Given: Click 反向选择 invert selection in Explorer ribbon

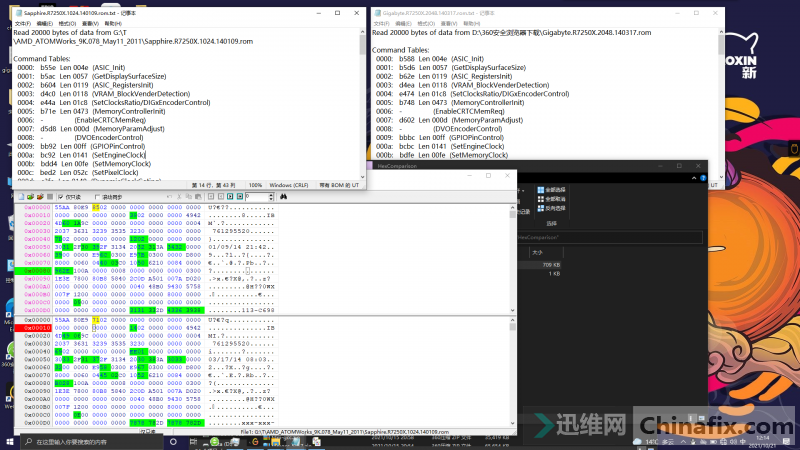Looking at the screenshot, I should point(554,209).
